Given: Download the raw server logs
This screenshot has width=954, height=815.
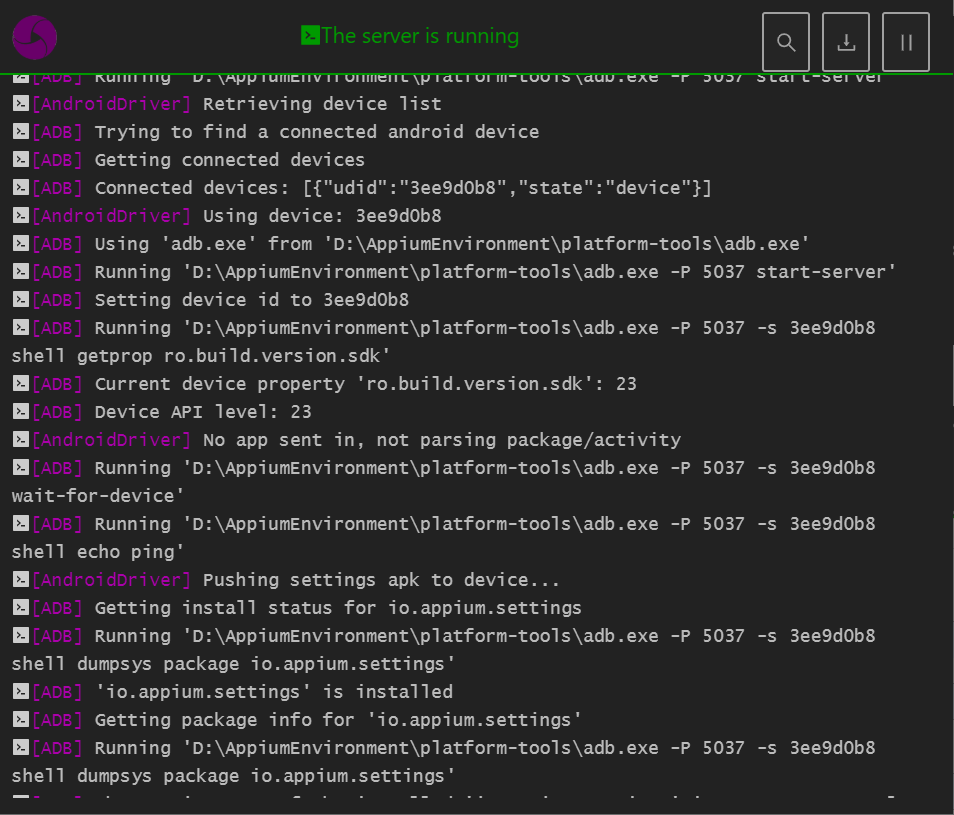Looking at the screenshot, I should [x=846, y=42].
